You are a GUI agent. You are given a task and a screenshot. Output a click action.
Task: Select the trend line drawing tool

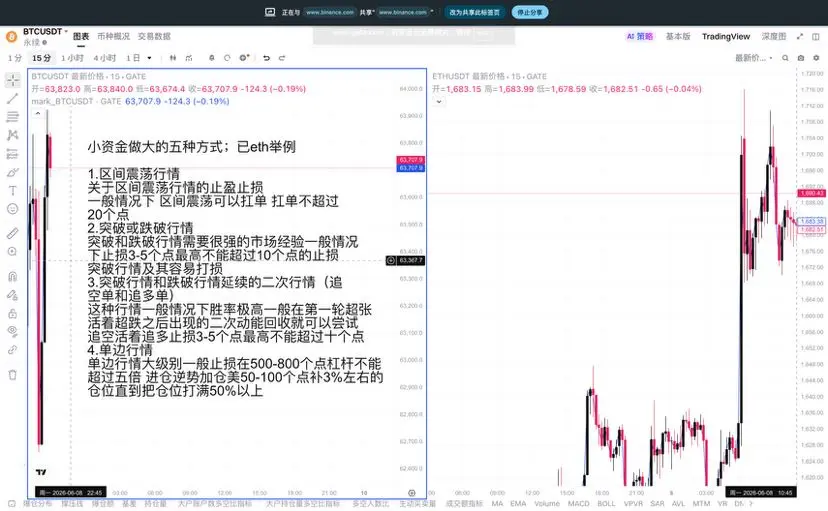(x=13, y=98)
